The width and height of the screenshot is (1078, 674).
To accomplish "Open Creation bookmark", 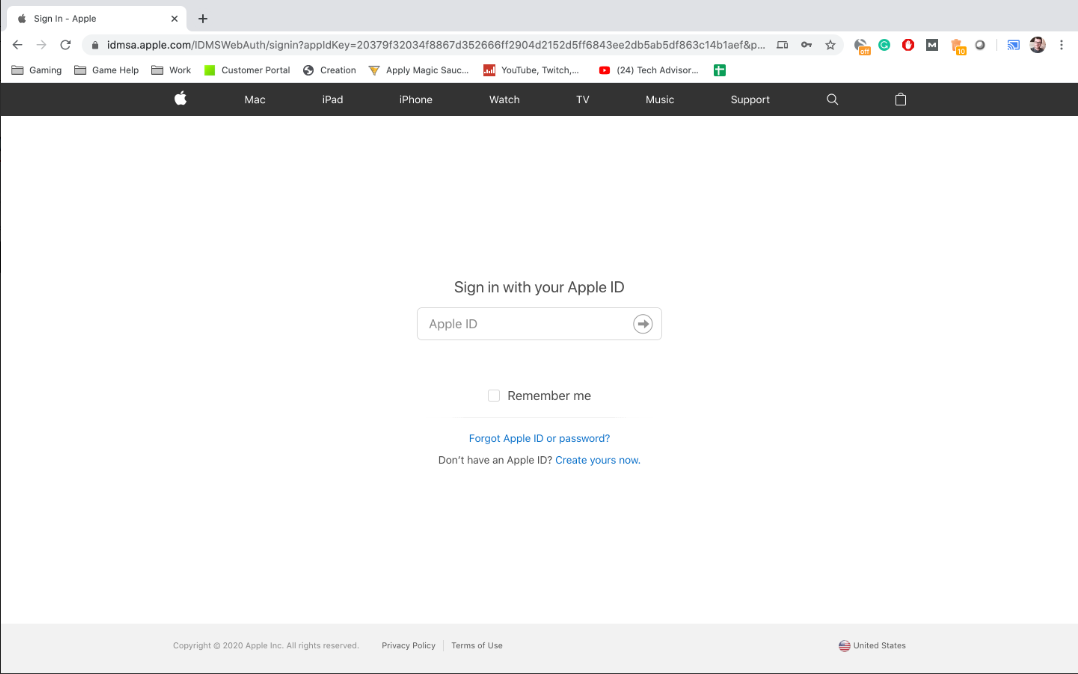I will click(x=329, y=70).
